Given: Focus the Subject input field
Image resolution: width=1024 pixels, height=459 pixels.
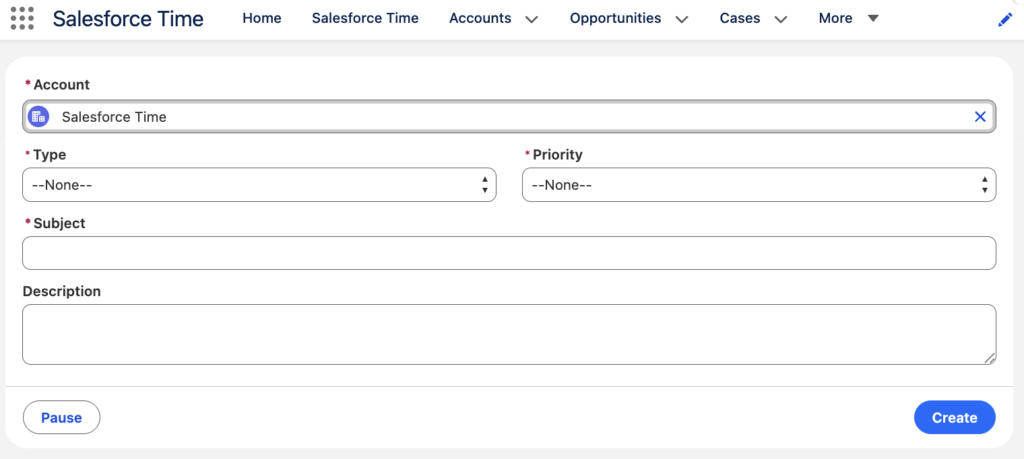Looking at the screenshot, I should pos(509,253).
